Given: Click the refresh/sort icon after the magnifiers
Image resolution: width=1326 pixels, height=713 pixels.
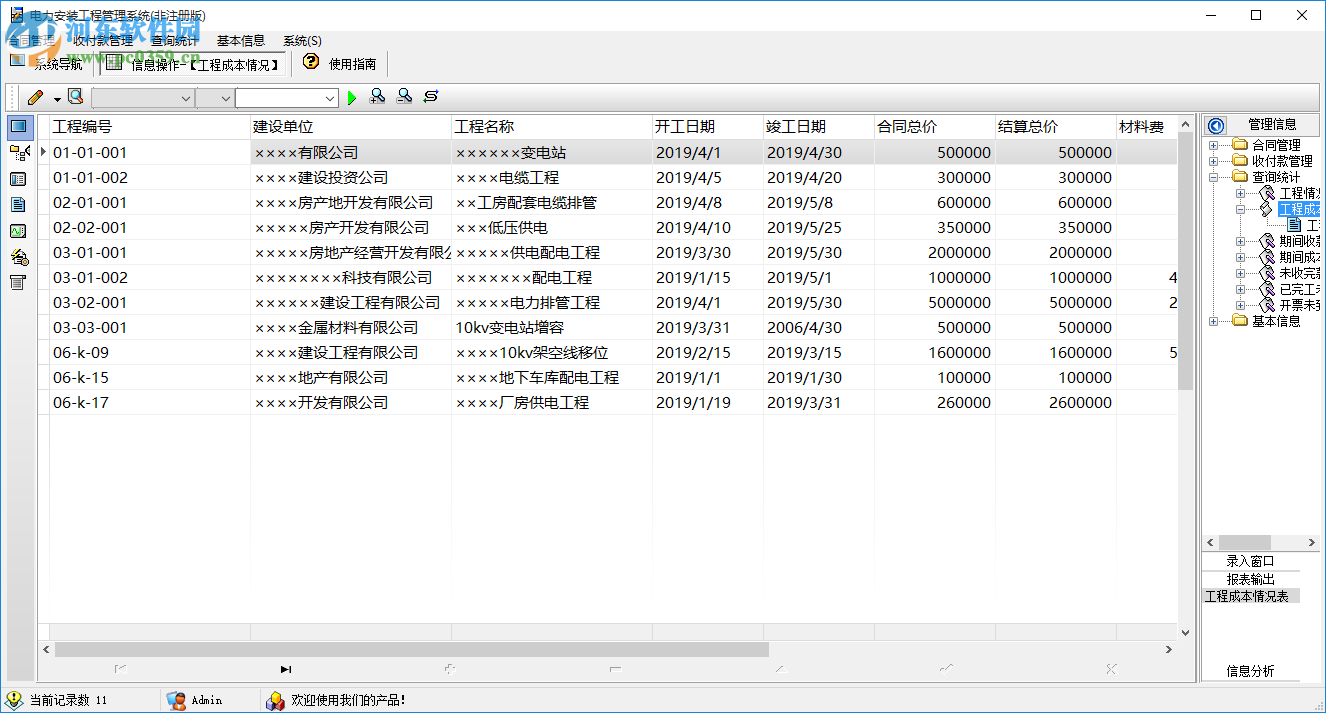Looking at the screenshot, I should click(430, 96).
